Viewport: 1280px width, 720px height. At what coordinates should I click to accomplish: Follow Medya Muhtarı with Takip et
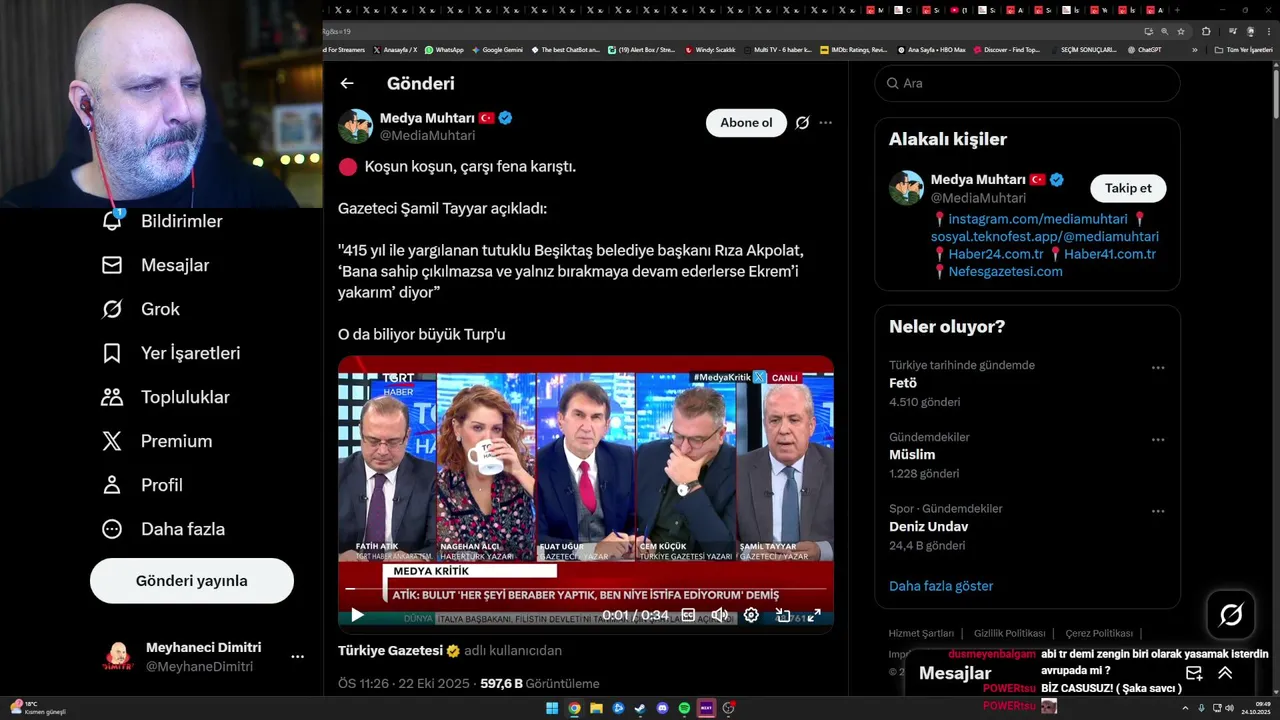[x=1128, y=188]
